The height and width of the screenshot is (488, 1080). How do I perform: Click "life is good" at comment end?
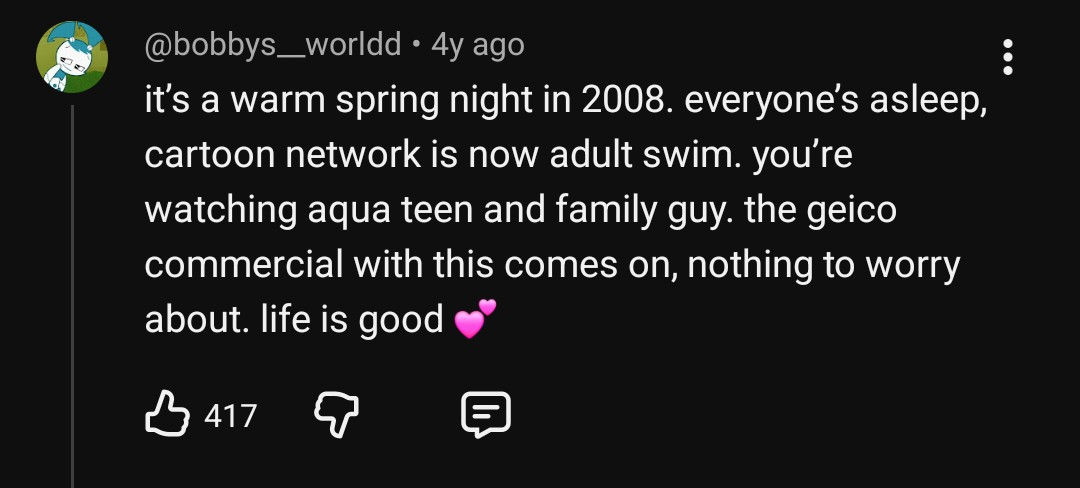[x=352, y=320]
